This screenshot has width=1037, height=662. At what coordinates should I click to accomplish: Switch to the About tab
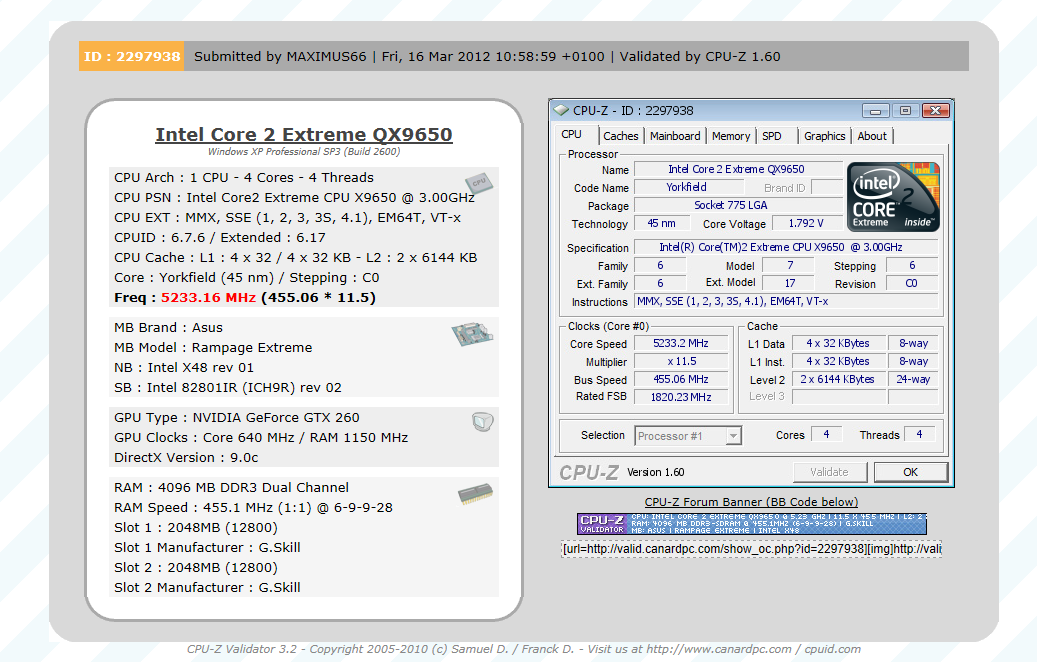click(872, 136)
